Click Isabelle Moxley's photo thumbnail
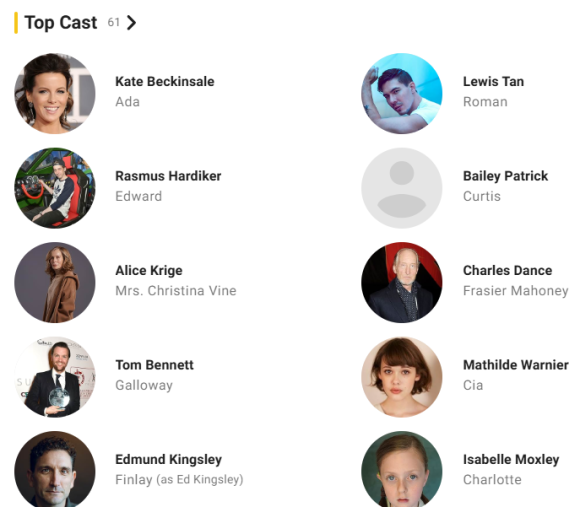580x507 pixels. [402, 469]
